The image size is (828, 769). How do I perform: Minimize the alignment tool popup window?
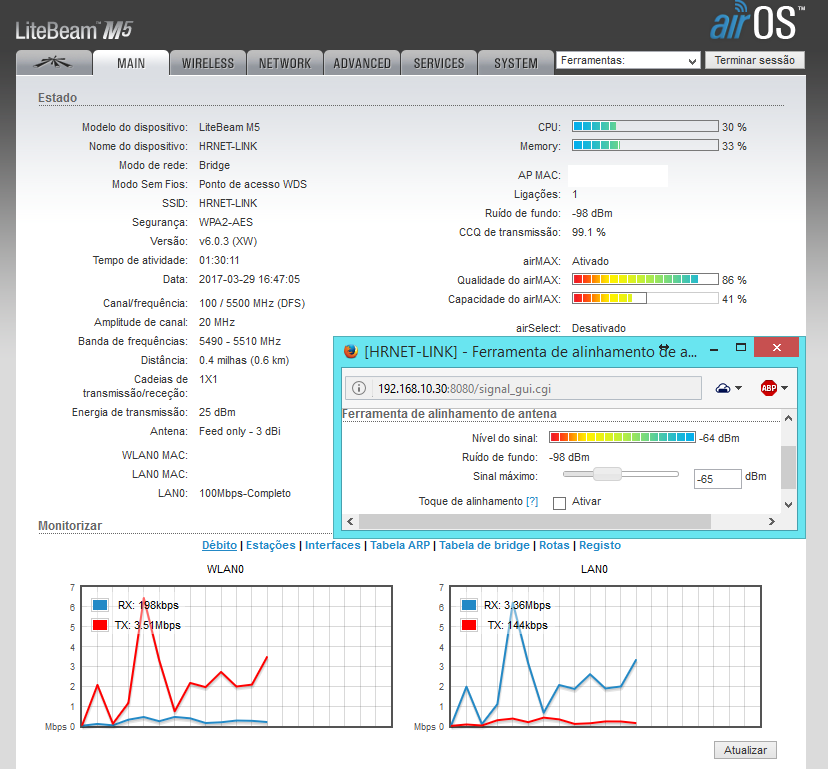(x=714, y=350)
